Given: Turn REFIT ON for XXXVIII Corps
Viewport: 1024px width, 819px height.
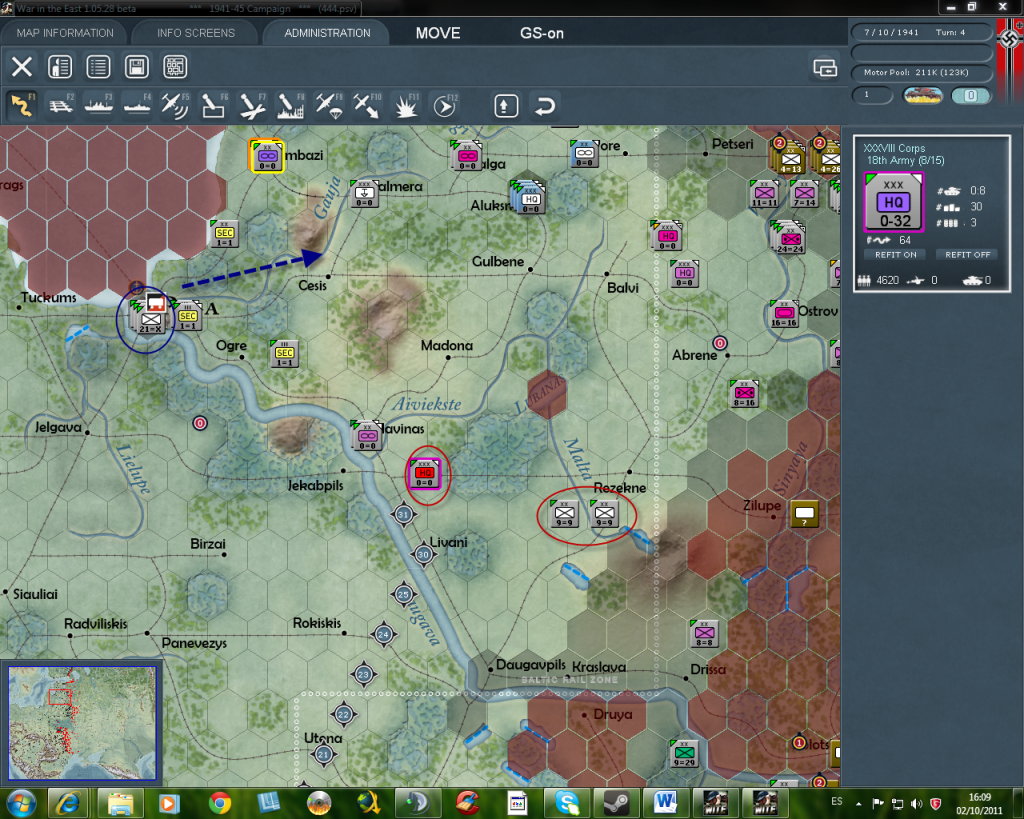Looking at the screenshot, I should tap(895, 255).
